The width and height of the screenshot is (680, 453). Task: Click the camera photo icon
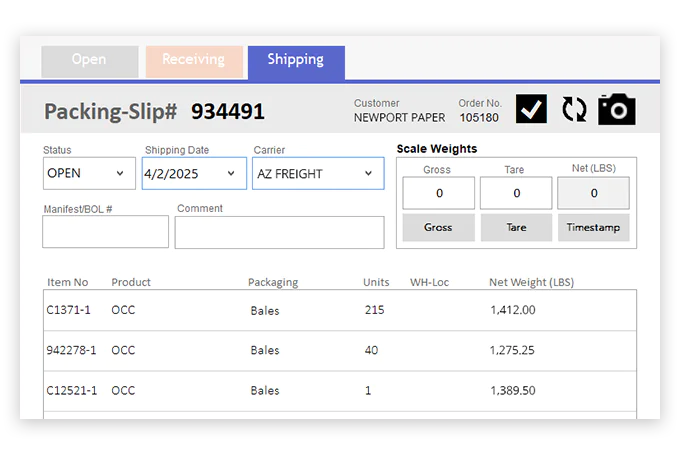point(617,108)
